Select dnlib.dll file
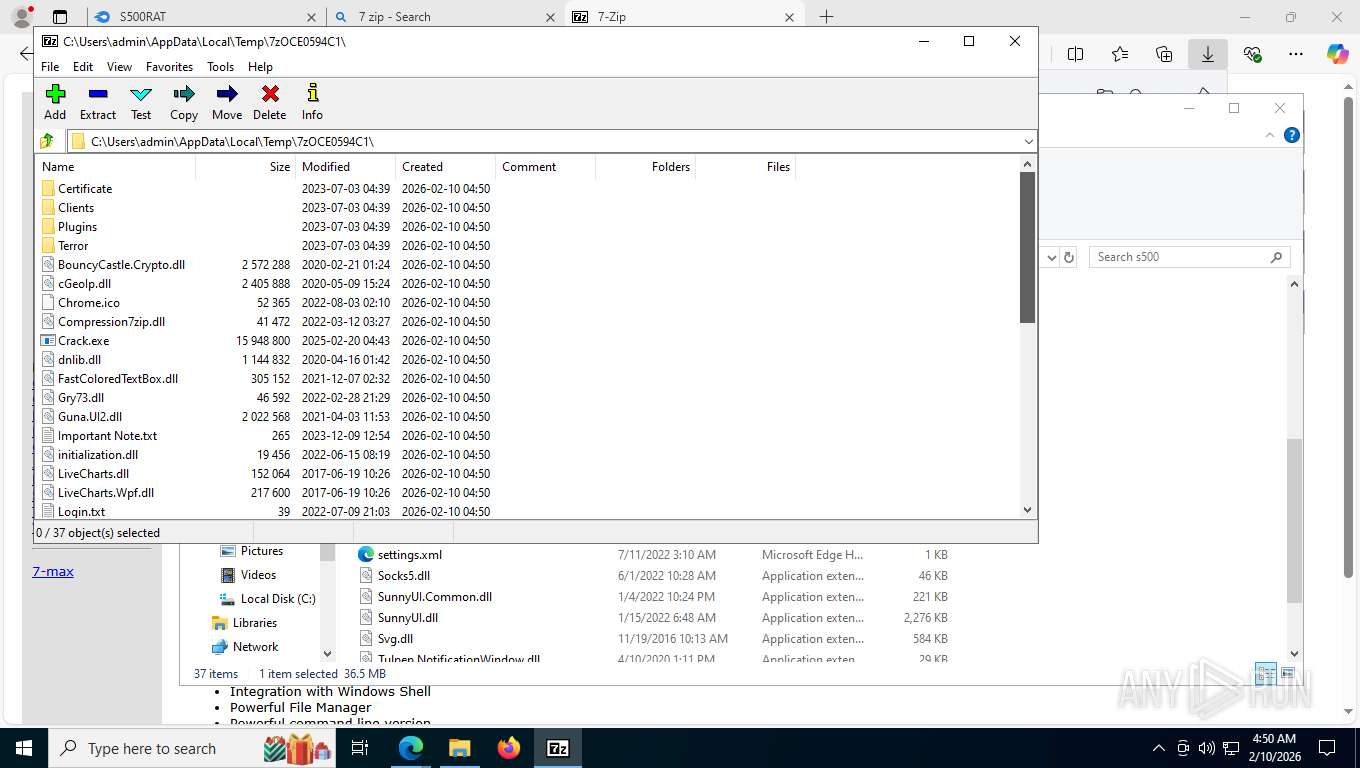This screenshot has width=1360, height=768. coord(79,360)
